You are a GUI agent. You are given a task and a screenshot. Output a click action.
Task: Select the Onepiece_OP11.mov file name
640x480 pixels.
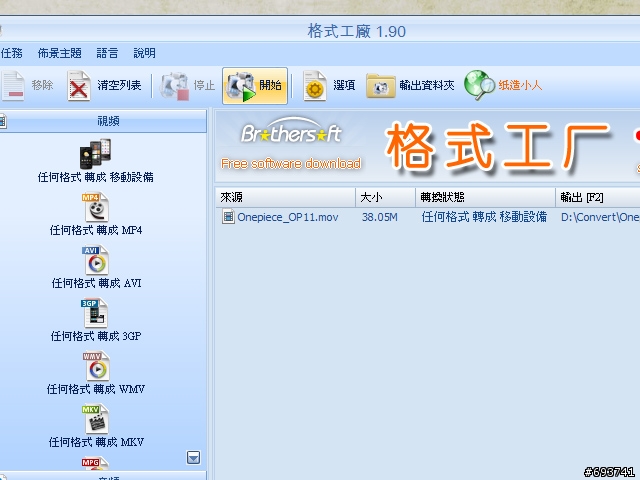(288, 217)
